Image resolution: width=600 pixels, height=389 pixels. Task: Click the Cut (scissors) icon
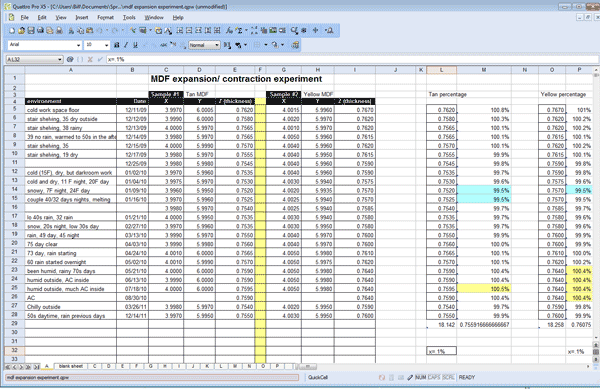(71, 31)
